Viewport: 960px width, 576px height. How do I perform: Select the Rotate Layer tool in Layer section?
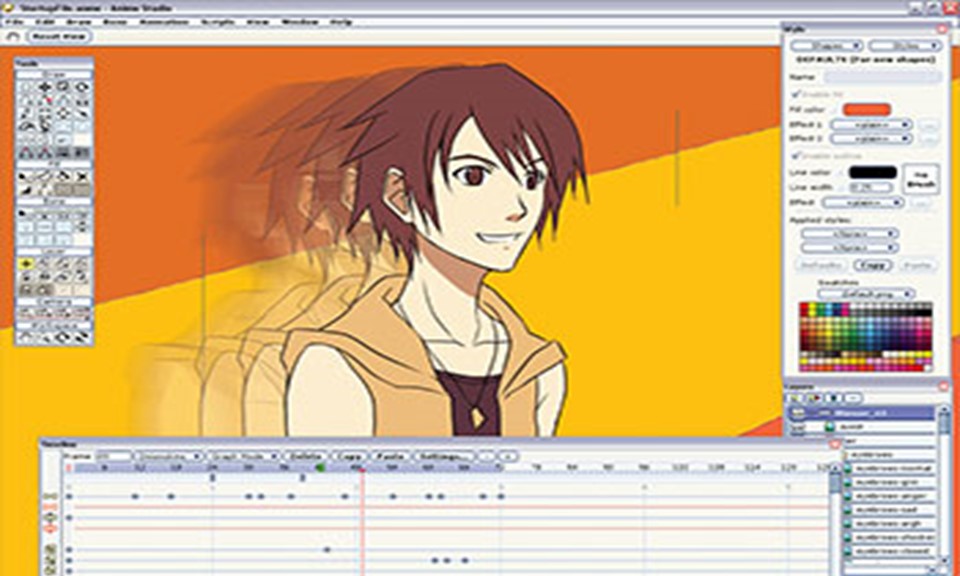[x=64, y=264]
